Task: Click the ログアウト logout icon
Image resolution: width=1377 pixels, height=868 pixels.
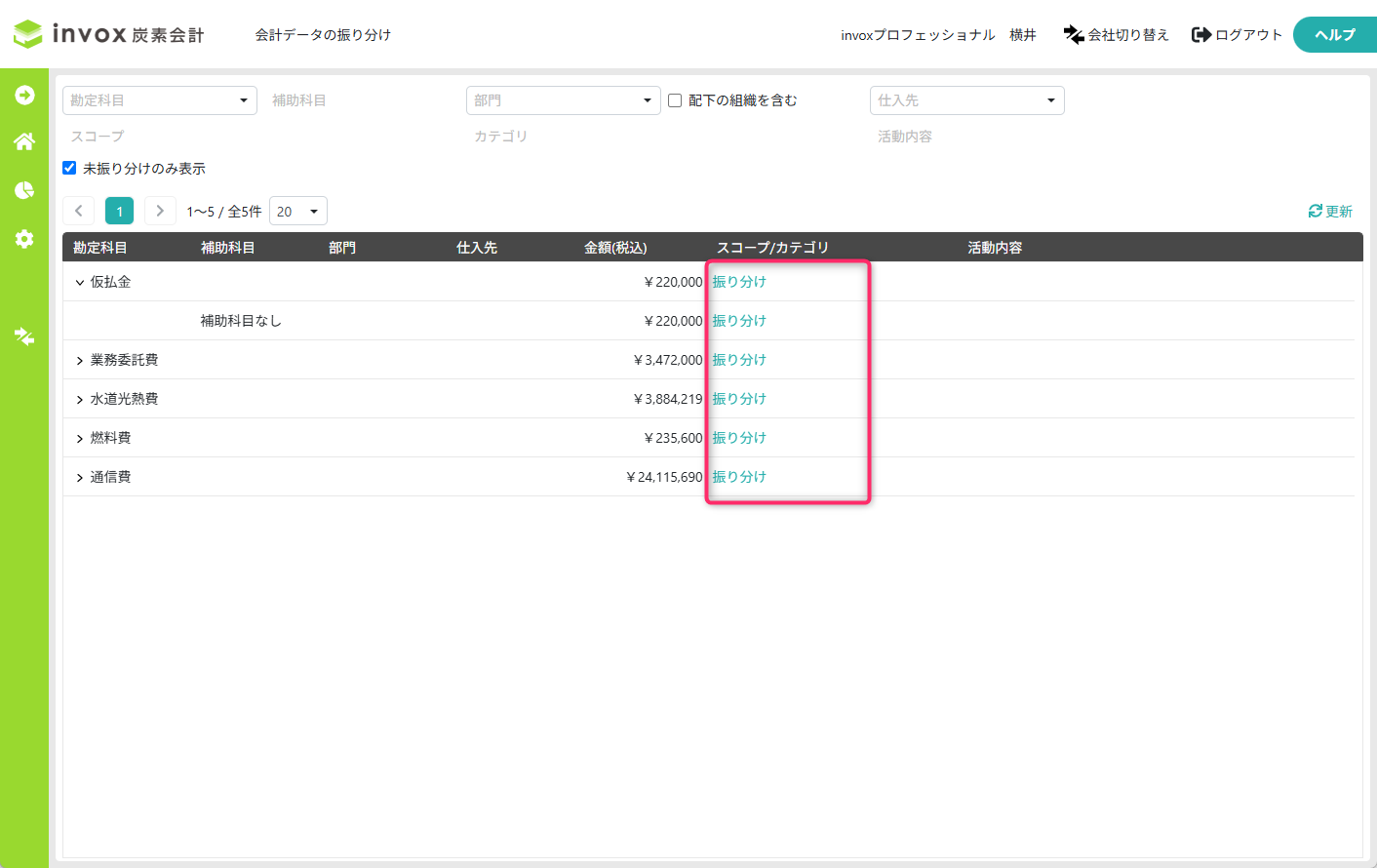Action: (1201, 35)
